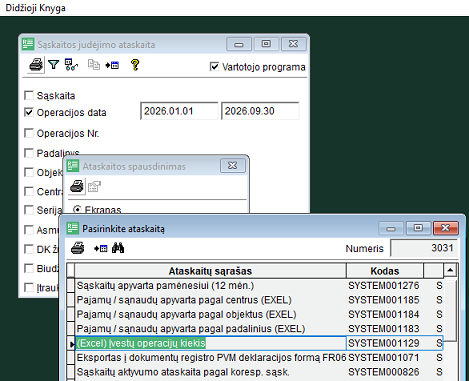This screenshot has height=381, width=469.
Task: Tick the Serija checkbox
Action: [x=29, y=210]
